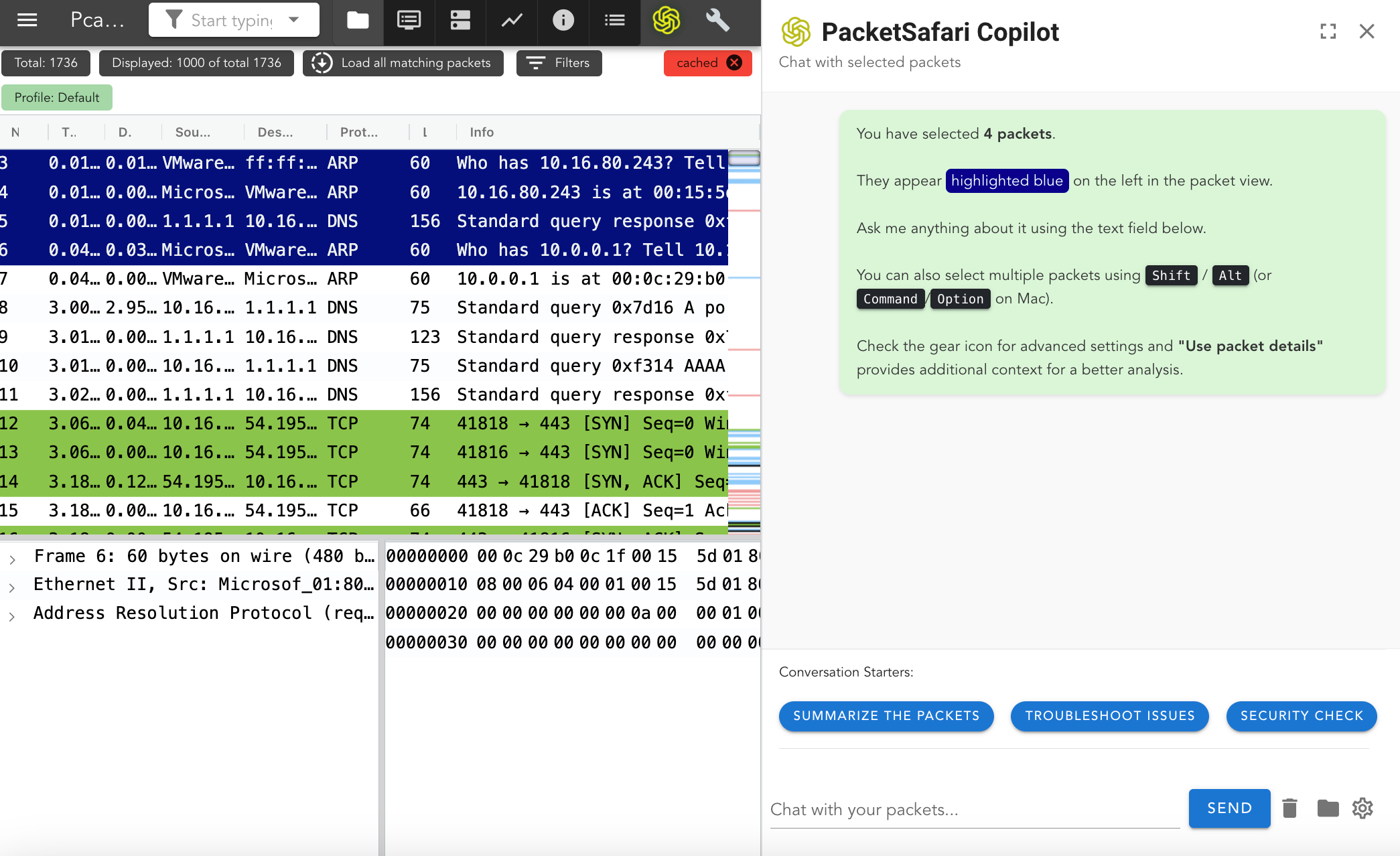Click hex dump line 00000030
Viewport: 1400px width, 856px height.
573,642
